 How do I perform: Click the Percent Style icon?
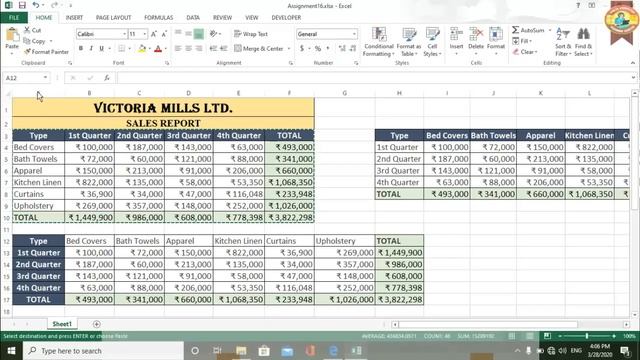click(x=318, y=49)
